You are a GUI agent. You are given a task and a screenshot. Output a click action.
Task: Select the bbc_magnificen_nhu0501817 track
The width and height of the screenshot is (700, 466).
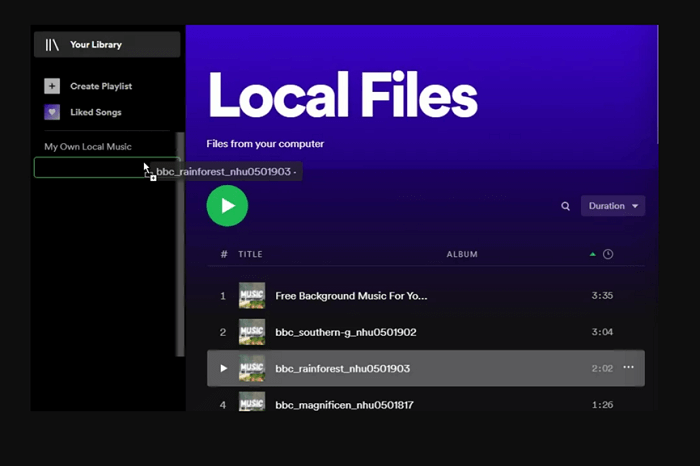344,405
